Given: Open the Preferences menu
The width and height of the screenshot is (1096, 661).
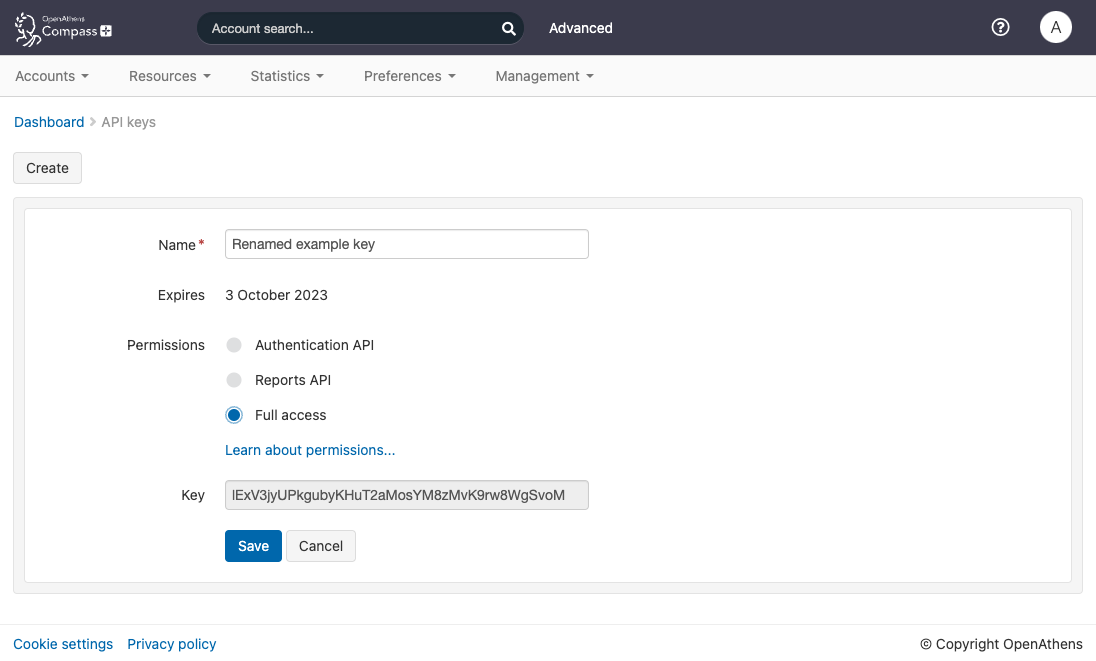Looking at the screenshot, I should [x=409, y=76].
